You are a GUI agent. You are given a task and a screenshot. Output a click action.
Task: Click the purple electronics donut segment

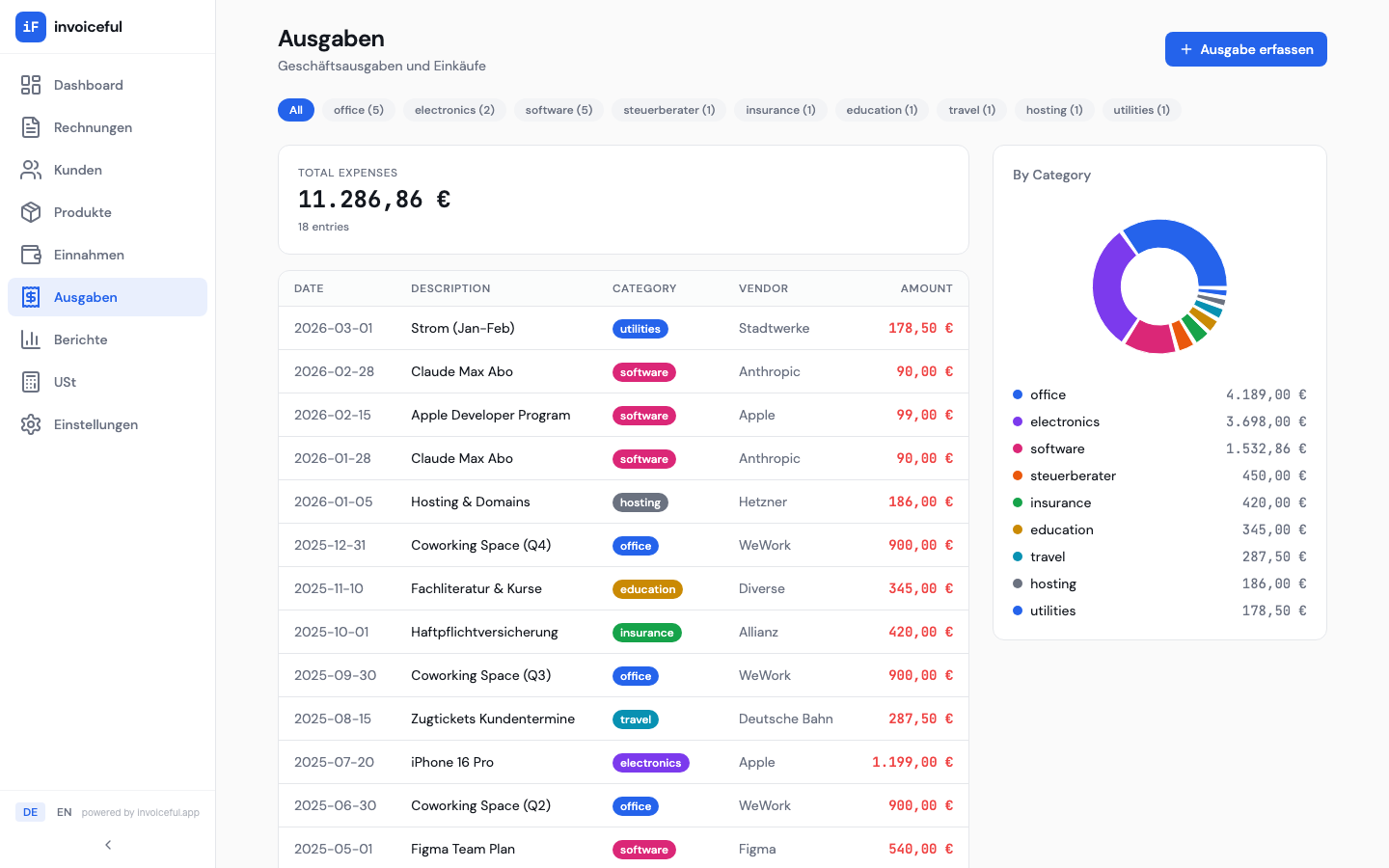(1109, 286)
